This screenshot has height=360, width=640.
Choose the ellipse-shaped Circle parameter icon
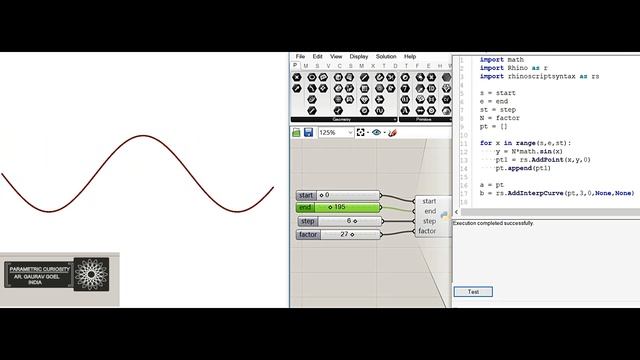pos(312,77)
